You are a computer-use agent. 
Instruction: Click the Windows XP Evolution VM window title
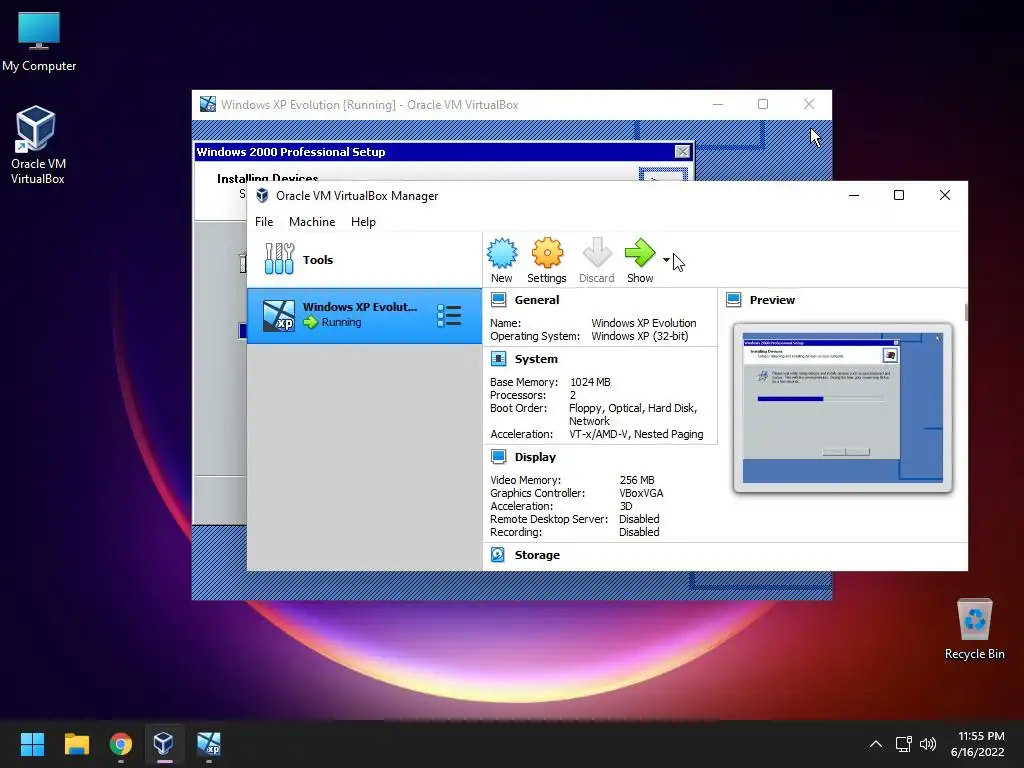click(x=370, y=104)
